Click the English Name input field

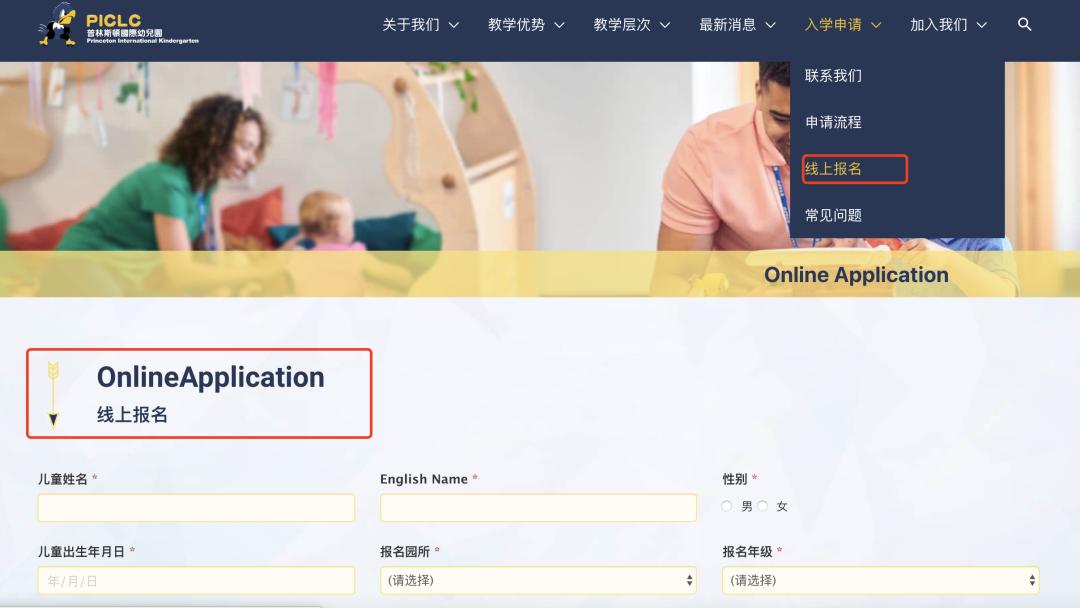click(538, 508)
